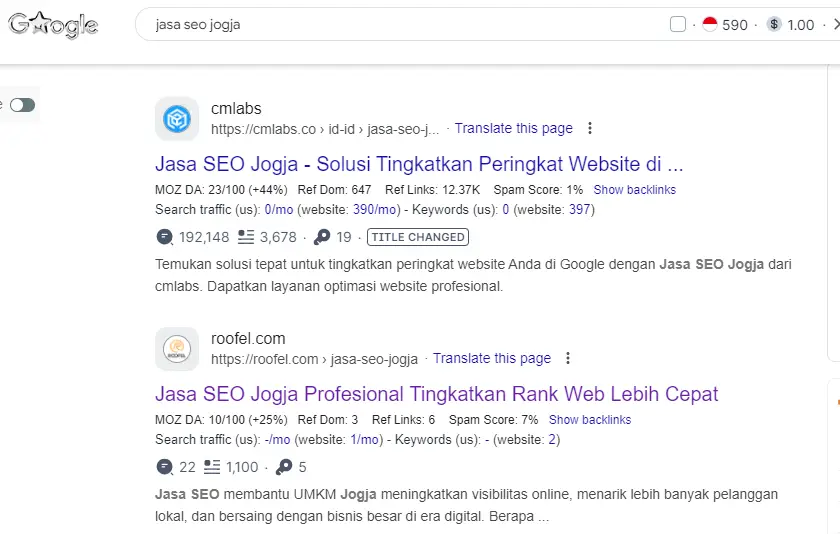This screenshot has width=840, height=534.
Task: Click Show backlinks for roofel.com result
Action: (590, 420)
